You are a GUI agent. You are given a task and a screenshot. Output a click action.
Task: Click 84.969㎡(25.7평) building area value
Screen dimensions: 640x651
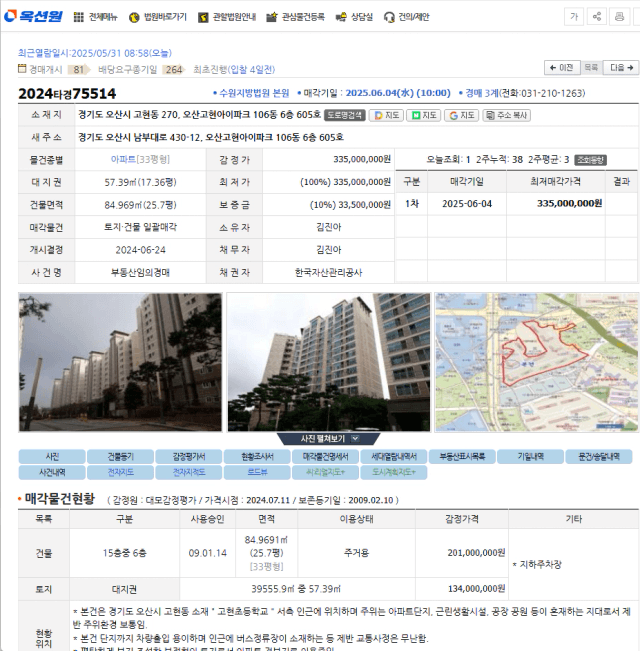(140, 205)
